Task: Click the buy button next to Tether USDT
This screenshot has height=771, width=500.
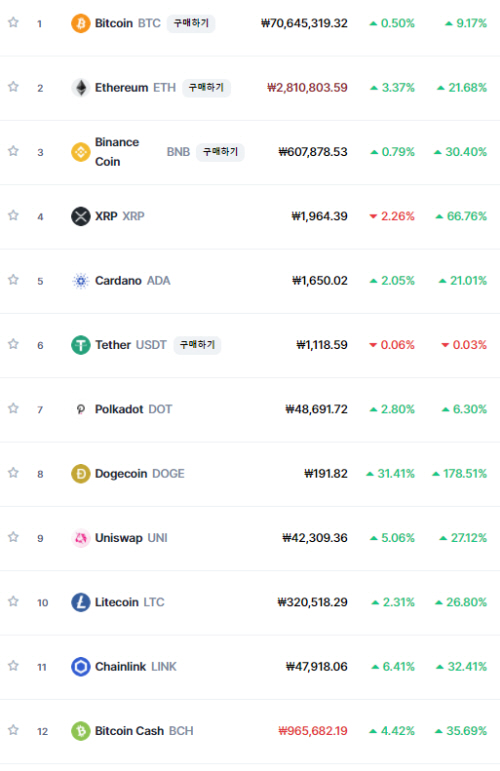Action: (197, 345)
